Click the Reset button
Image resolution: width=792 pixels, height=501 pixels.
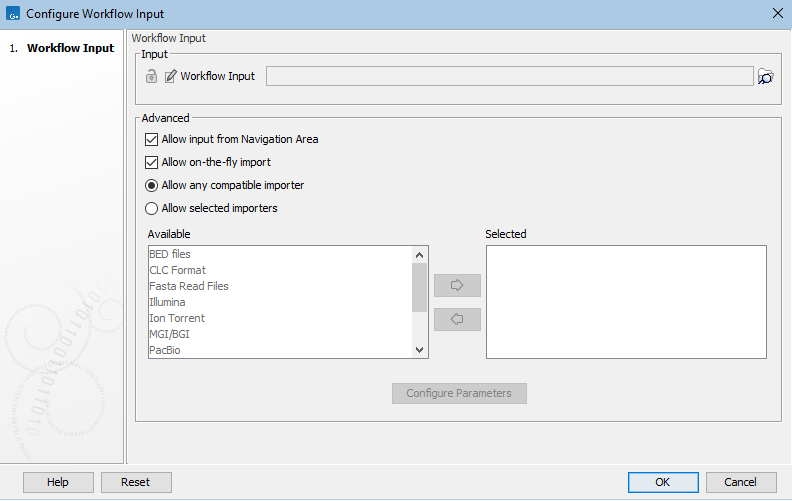136,482
